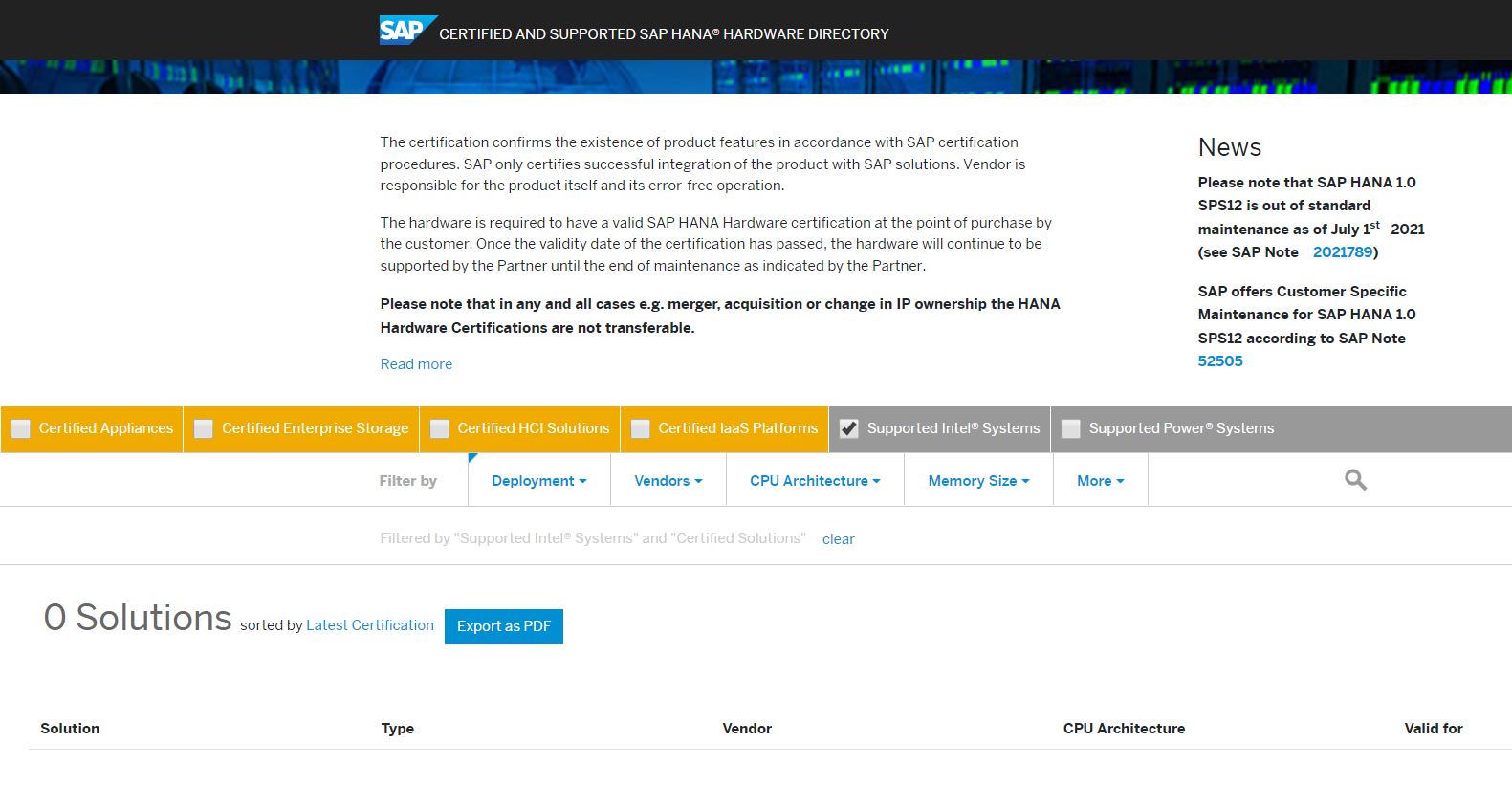Open SAP Note 52505 link

point(1220,361)
